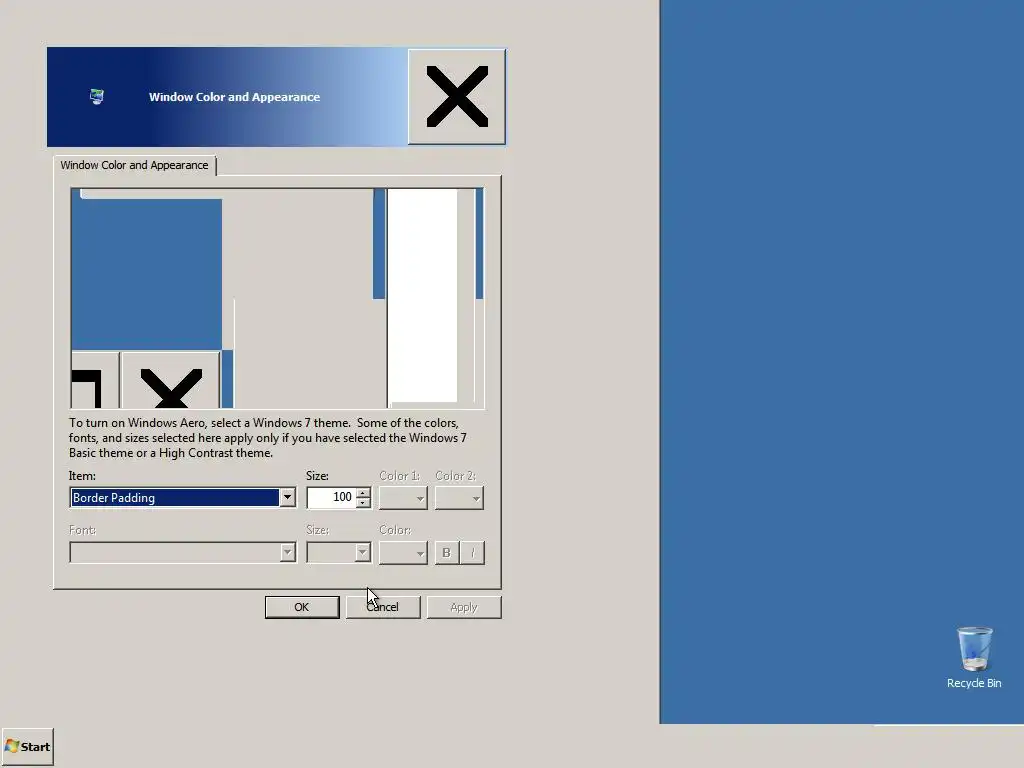This screenshot has height=768, width=1024.
Task: Open the Start menu
Action: (x=27, y=746)
